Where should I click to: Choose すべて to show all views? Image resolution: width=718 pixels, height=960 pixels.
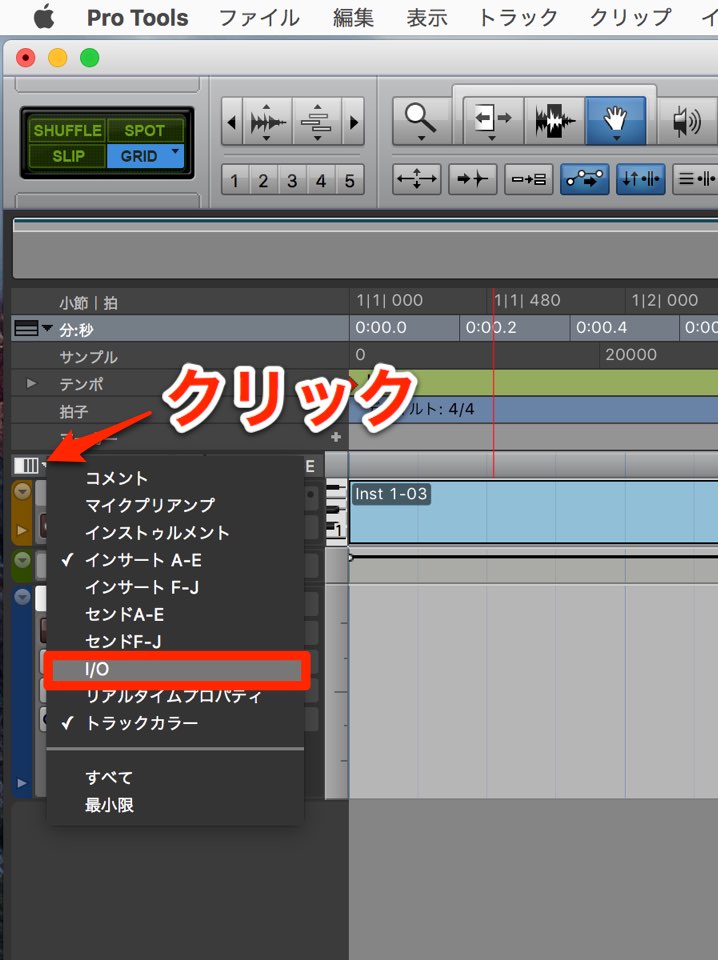[x=175, y=778]
